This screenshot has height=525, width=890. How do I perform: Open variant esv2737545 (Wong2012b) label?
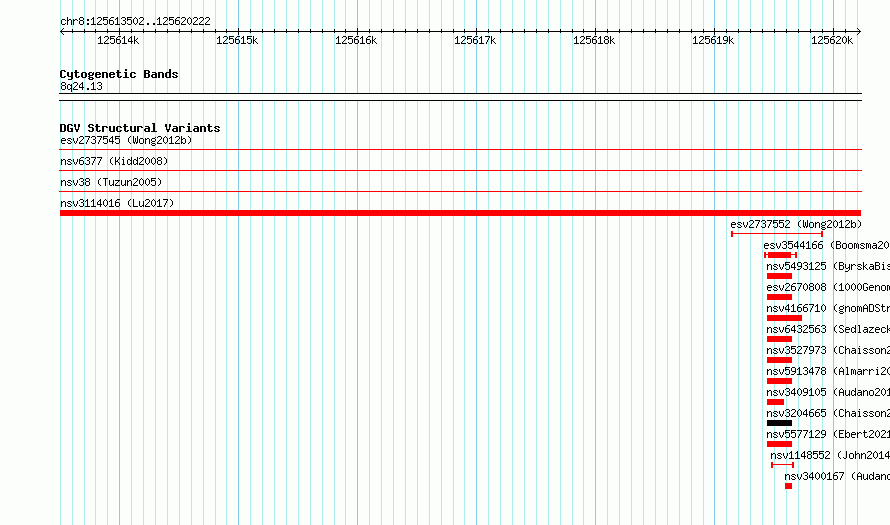point(126,140)
